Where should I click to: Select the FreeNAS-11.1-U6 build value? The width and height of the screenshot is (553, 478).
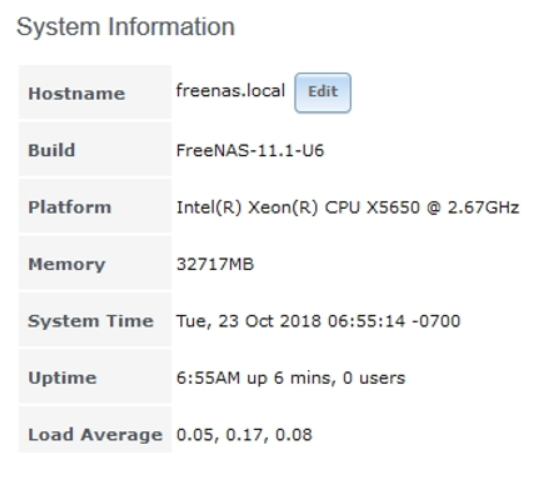pos(250,151)
